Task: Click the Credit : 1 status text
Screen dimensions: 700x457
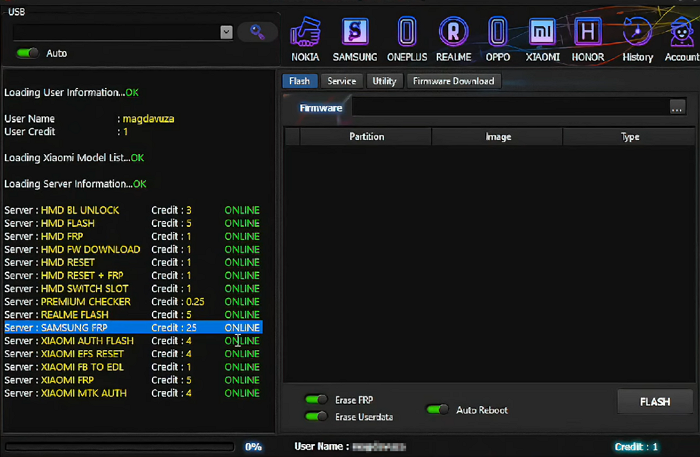Action: click(x=636, y=447)
